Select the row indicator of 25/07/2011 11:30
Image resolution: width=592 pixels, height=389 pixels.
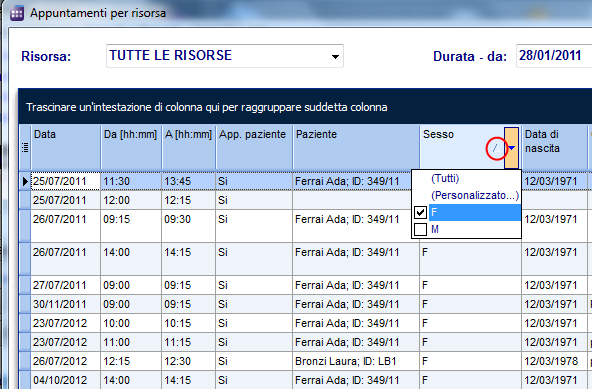tap(25, 181)
